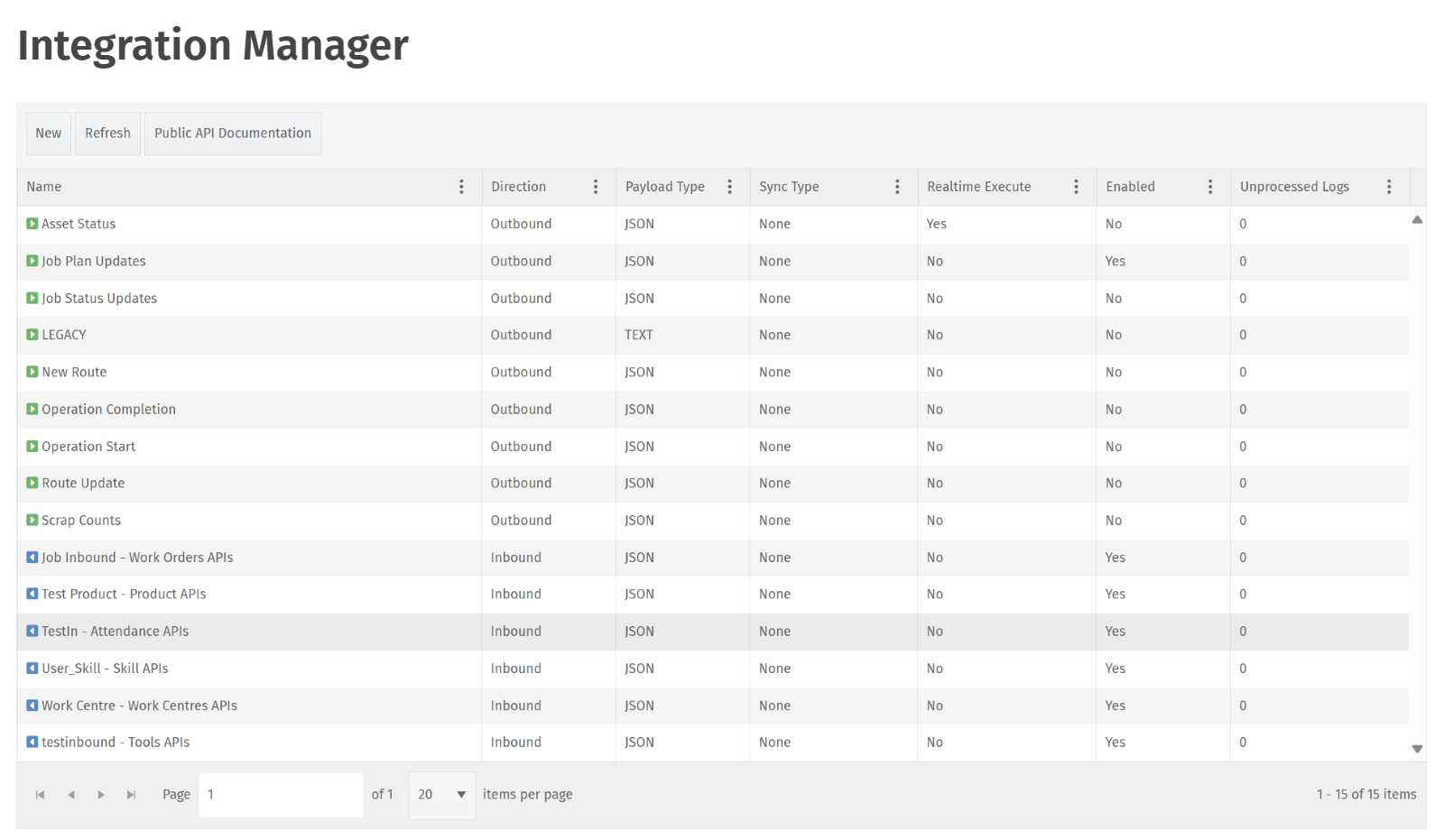Screen dimensions: 1444x840
Task: Click the Page number input field
Action: pyautogui.click(x=281, y=795)
